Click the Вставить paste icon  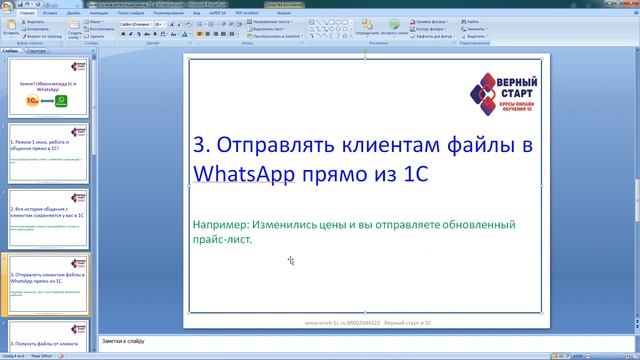pyautogui.click(x=11, y=25)
